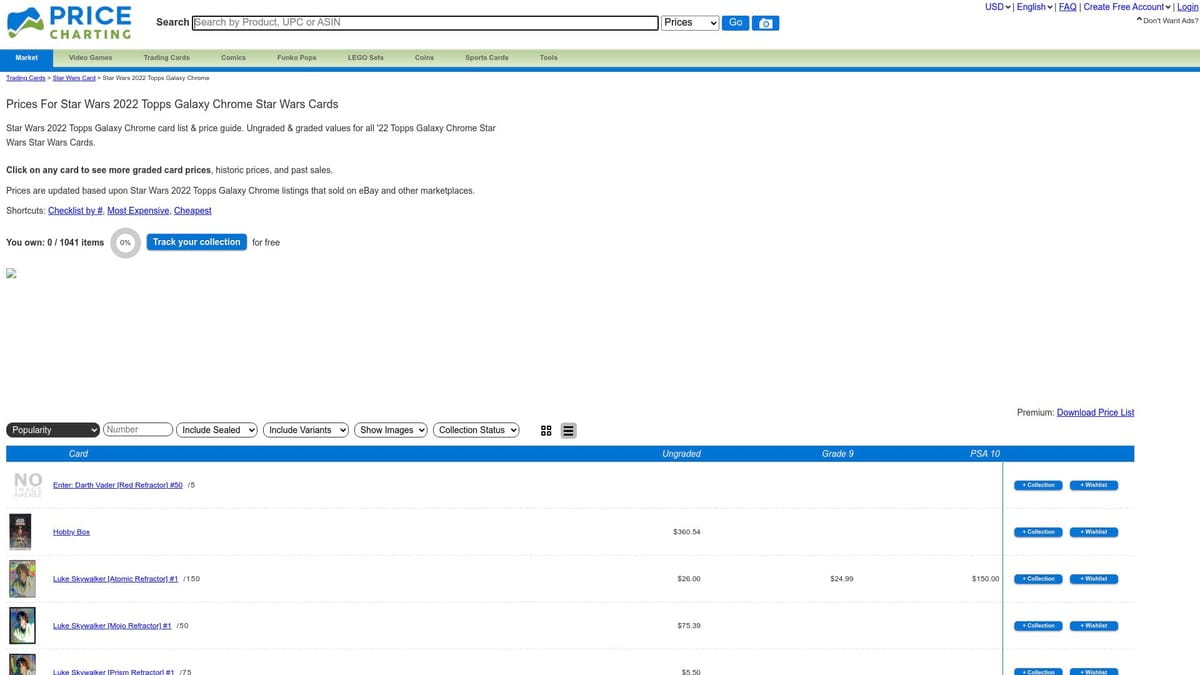This screenshot has width=1200, height=675.
Task: Add Luke Skywalker Mojo Refractor to Wishlist
Action: [x=1094, y=626]
